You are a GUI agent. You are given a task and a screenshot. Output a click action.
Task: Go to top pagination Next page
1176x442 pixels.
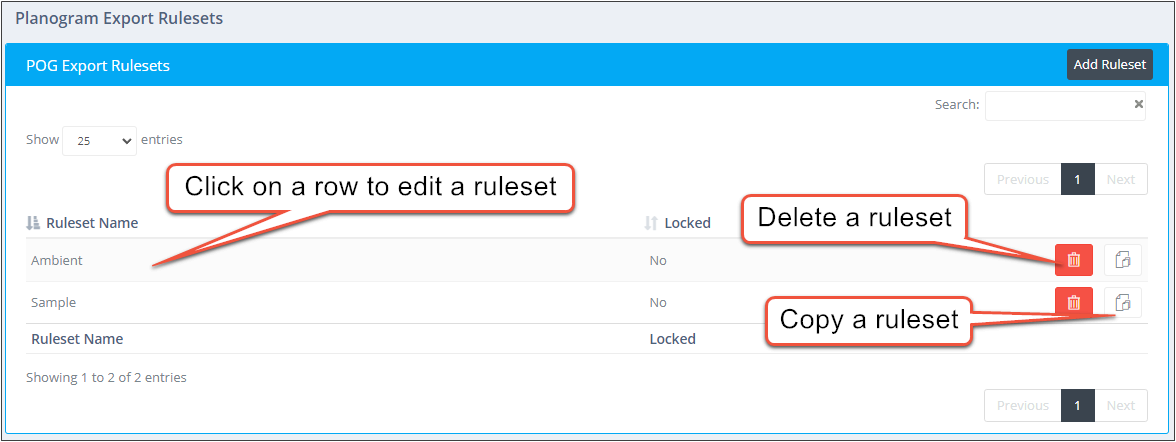1120,179
